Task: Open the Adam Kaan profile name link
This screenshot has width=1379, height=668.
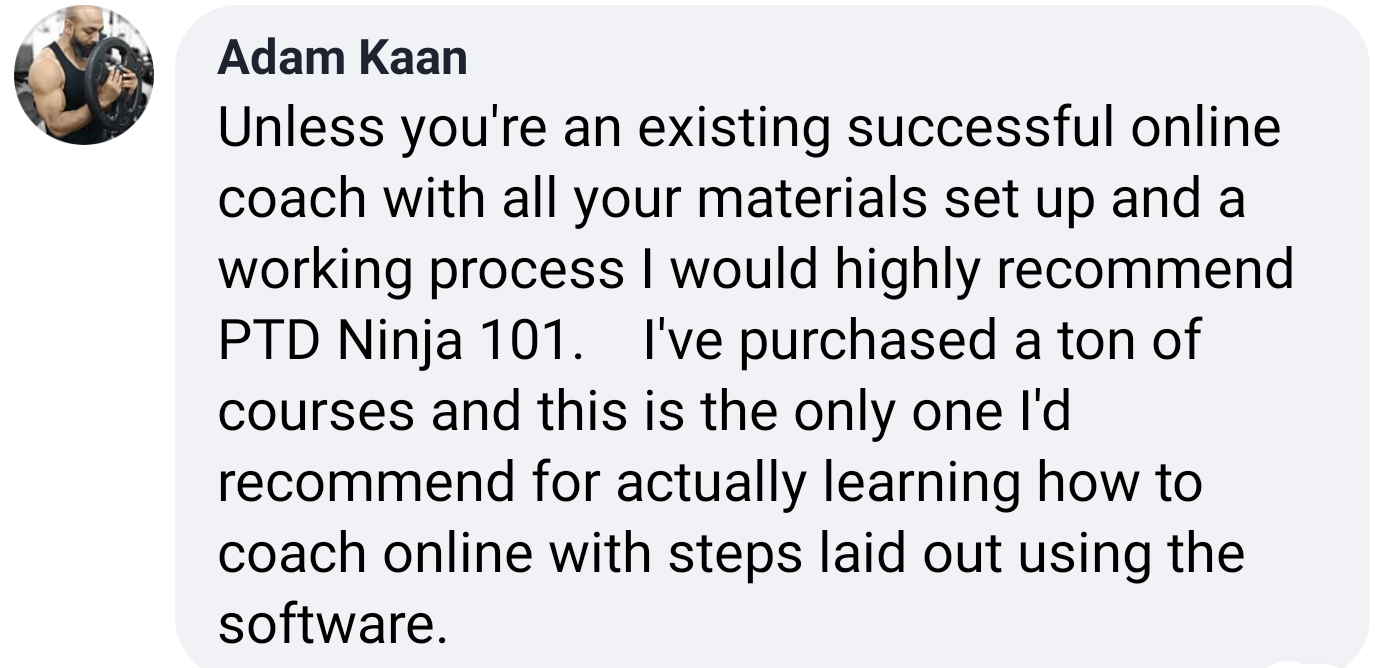Action: coord(342,59)
